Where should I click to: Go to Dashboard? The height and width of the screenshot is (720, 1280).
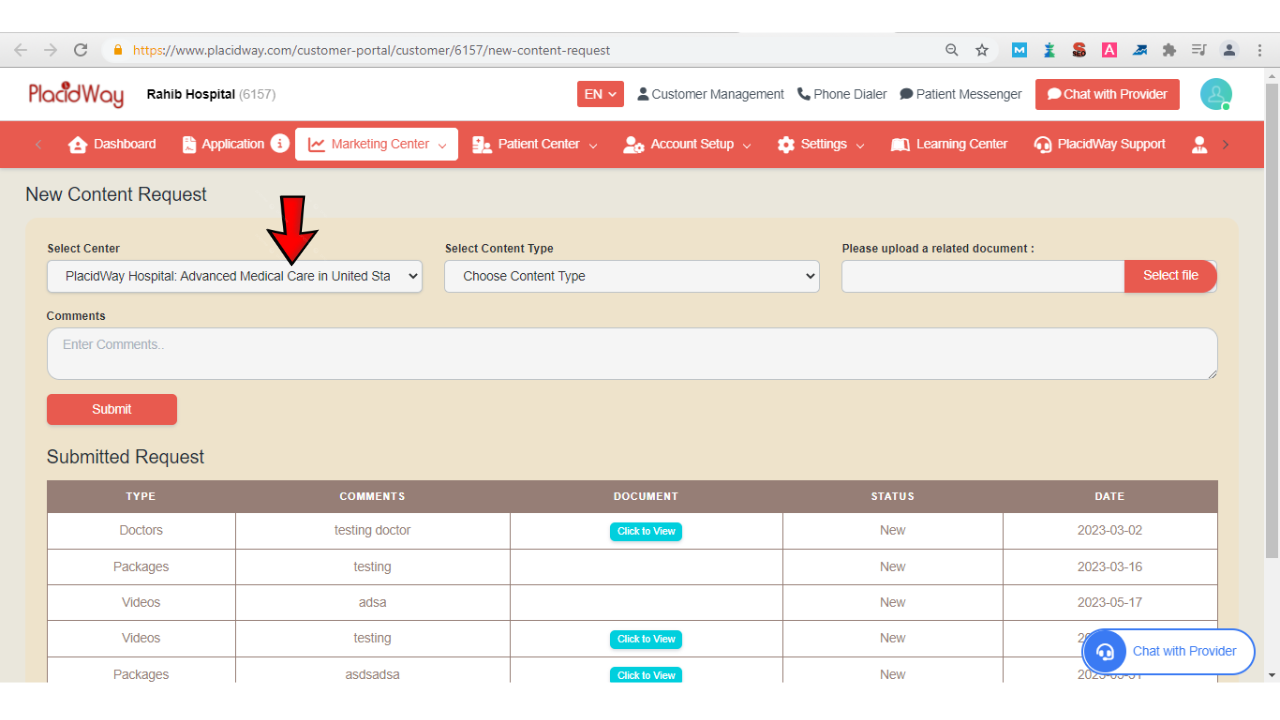click(x=112, y=144)
